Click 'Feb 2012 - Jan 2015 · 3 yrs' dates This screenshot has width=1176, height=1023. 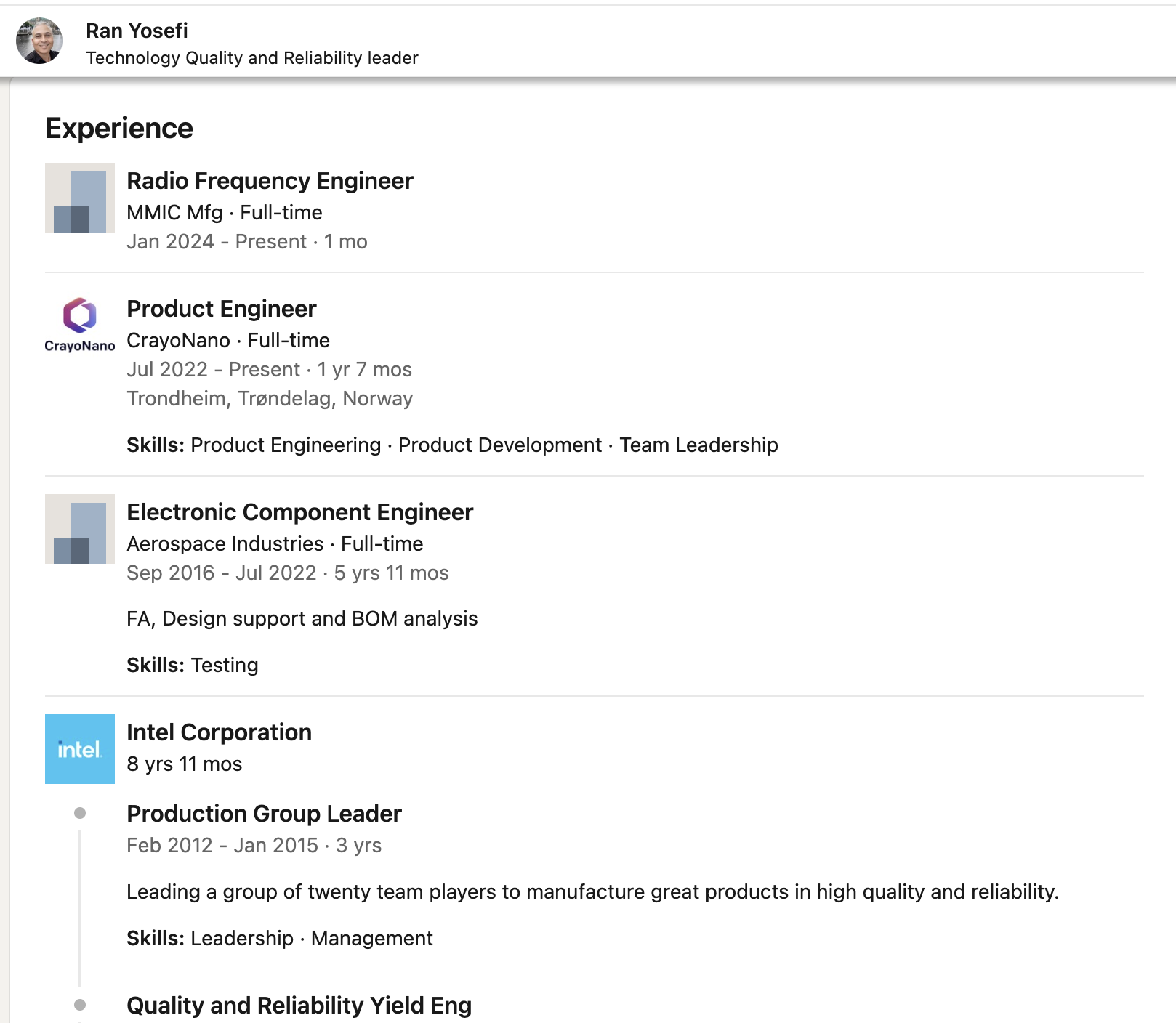coord(254,846)
